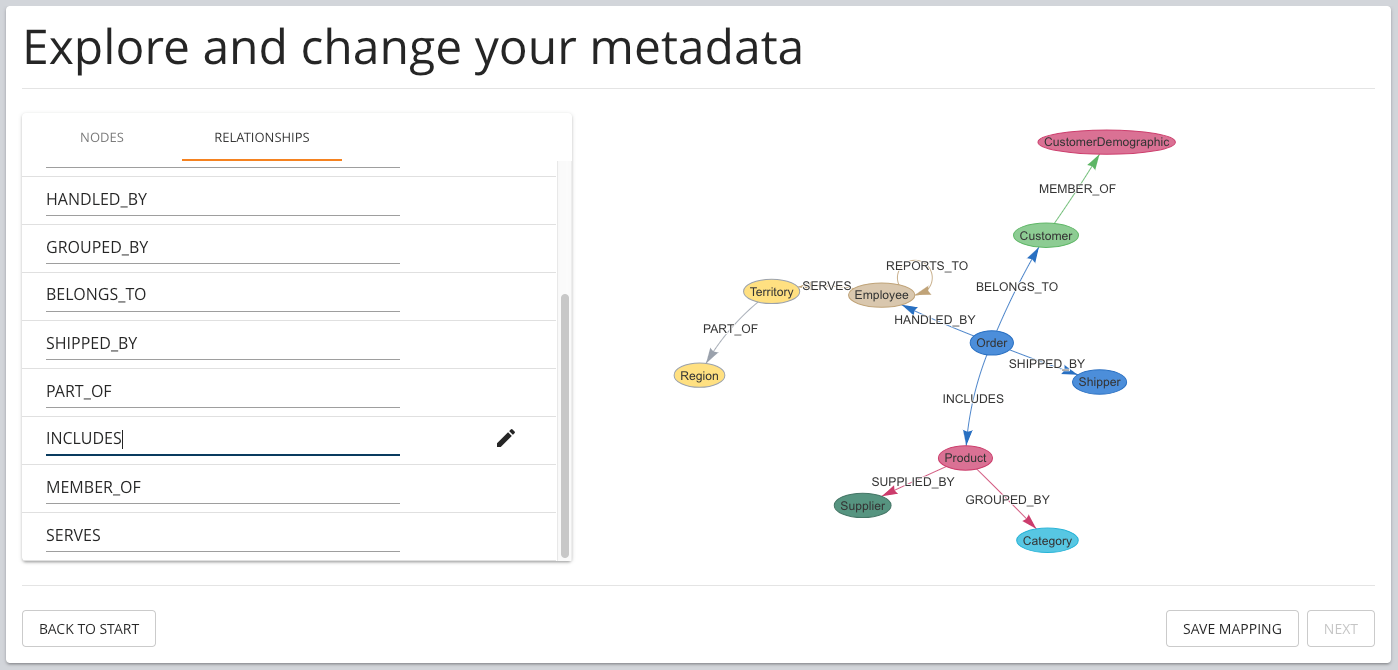Select the Product node in graph
Image resolution: width=1398 pixels, height=670 pixels.
[x=965, y=458]
